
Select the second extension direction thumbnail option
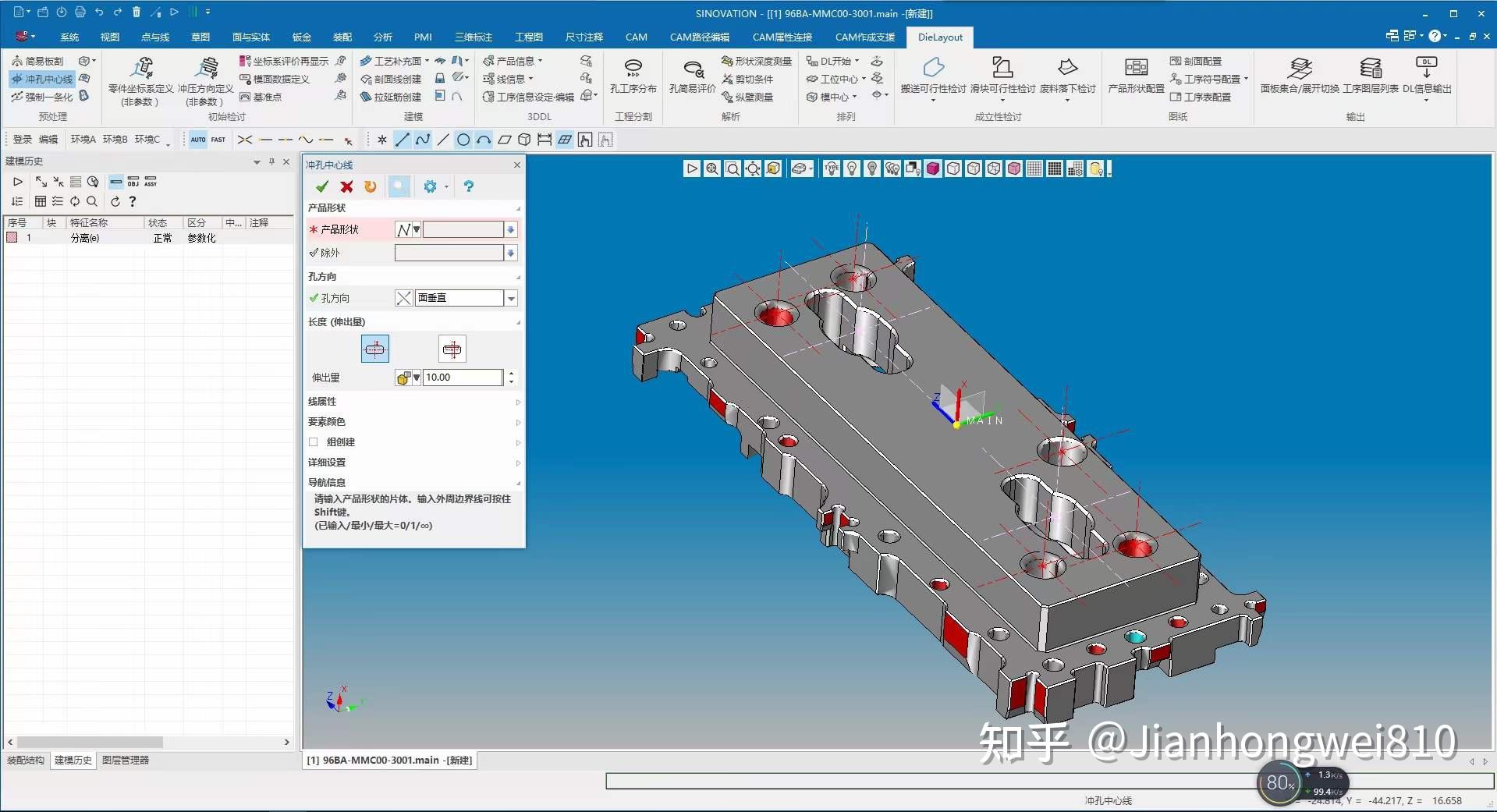coord(452,349)
